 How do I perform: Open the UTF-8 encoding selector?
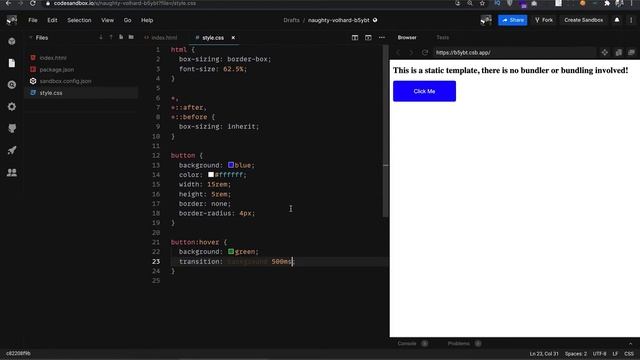click(x=599, y=353)
